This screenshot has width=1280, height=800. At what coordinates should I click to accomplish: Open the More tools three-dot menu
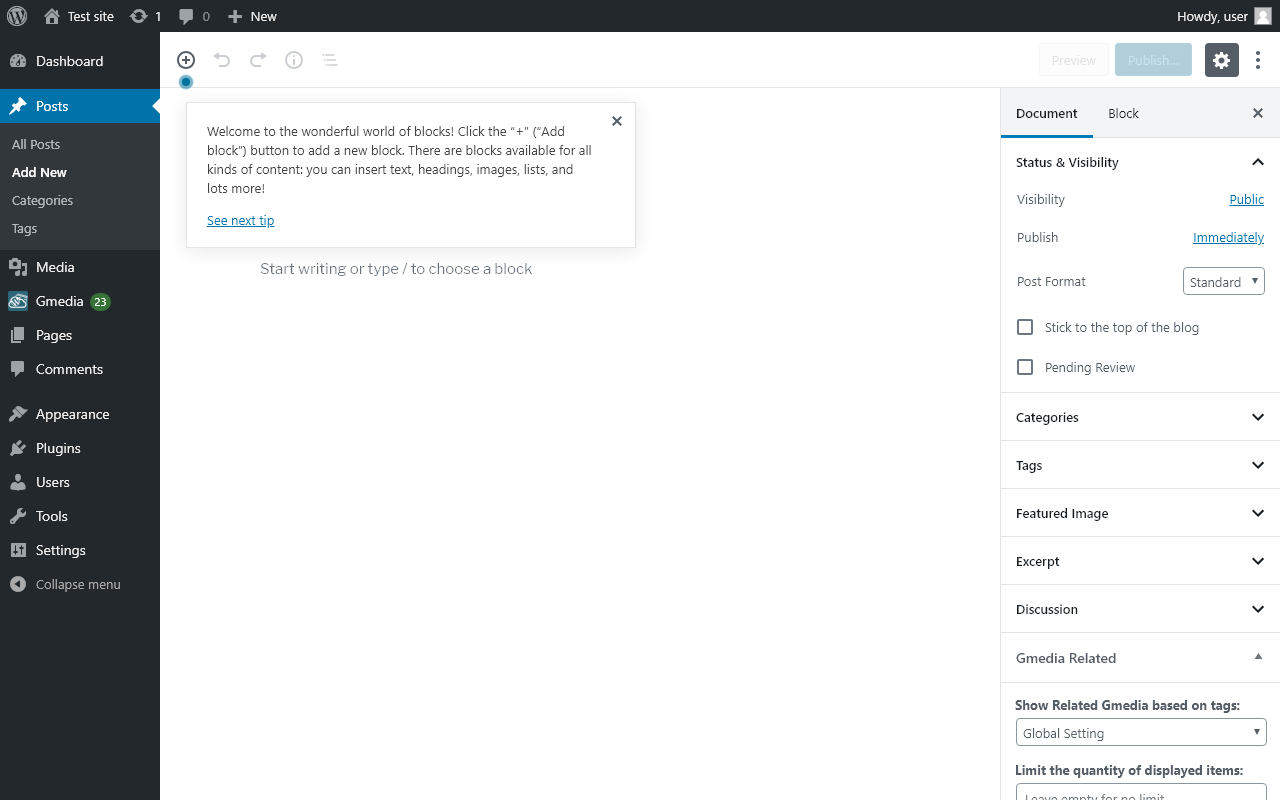coord(1258,60)
